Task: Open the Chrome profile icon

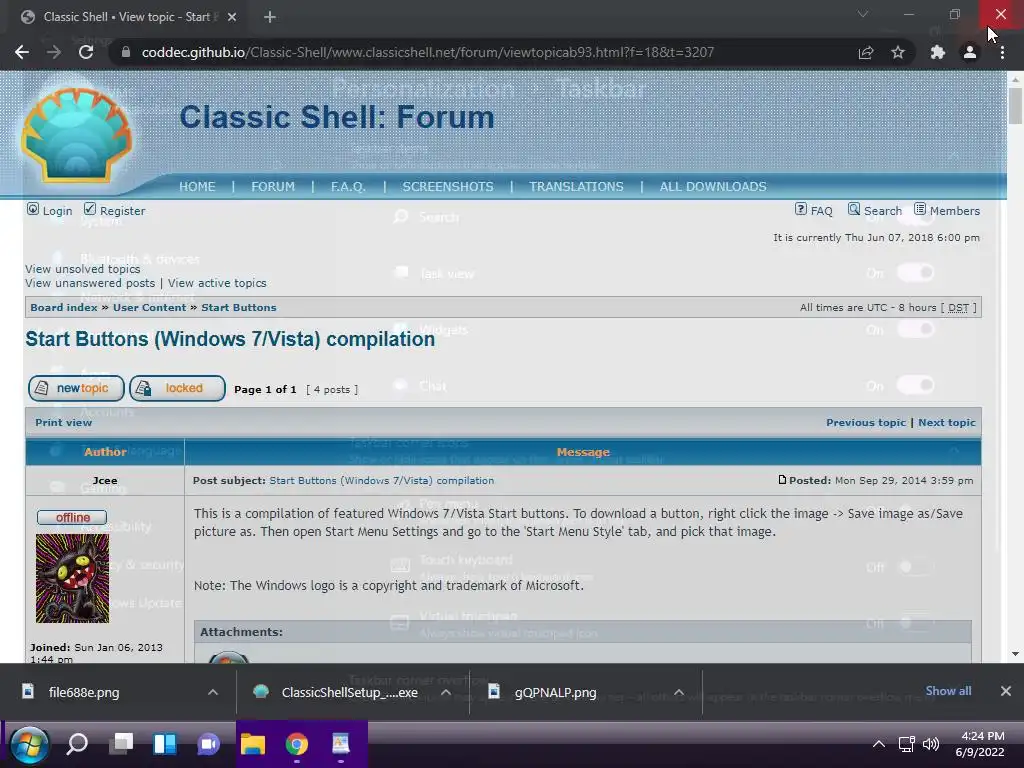Action: [x=970, y=52]
